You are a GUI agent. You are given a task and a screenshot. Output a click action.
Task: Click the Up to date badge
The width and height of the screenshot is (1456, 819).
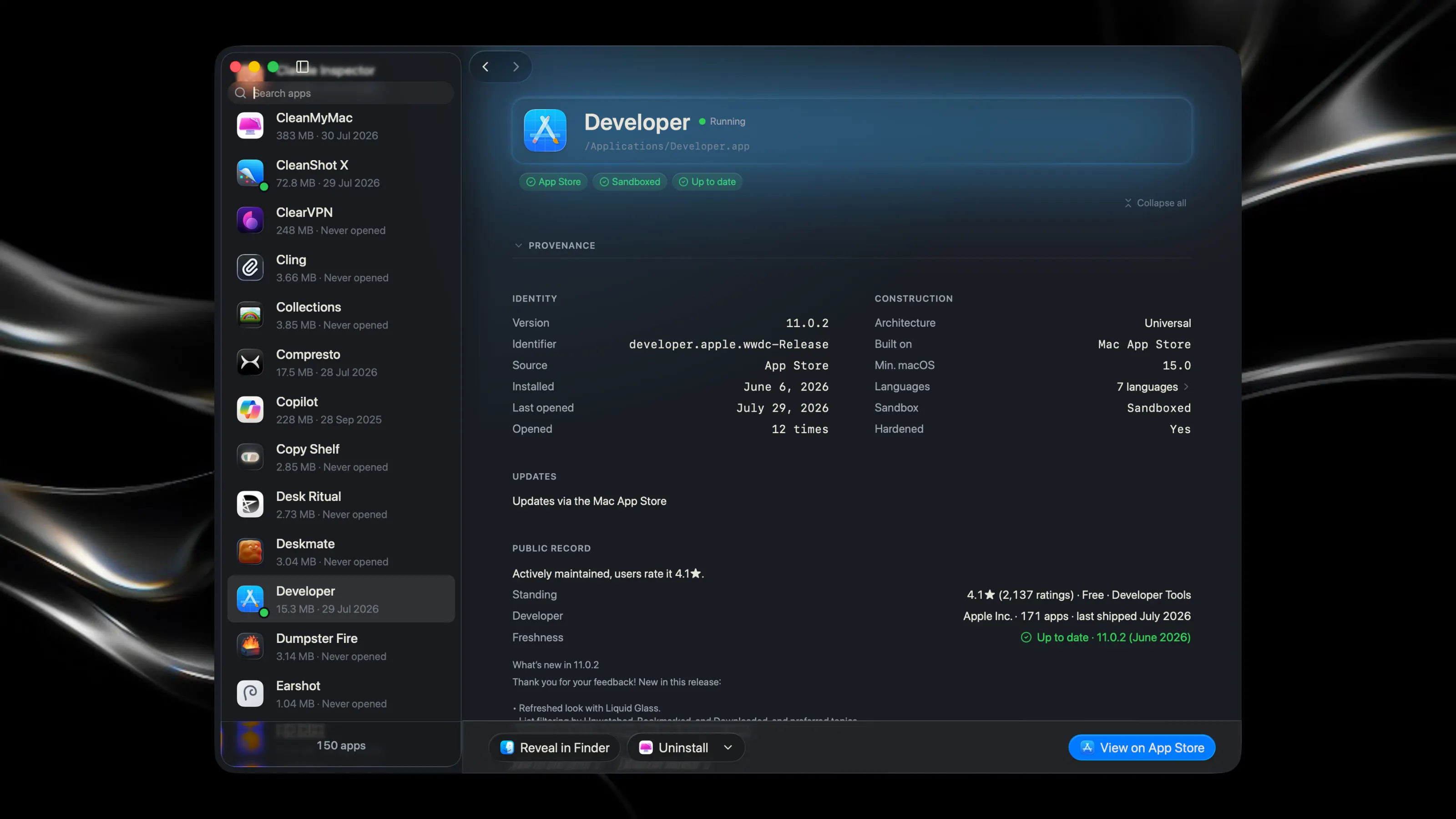point(707,182)
